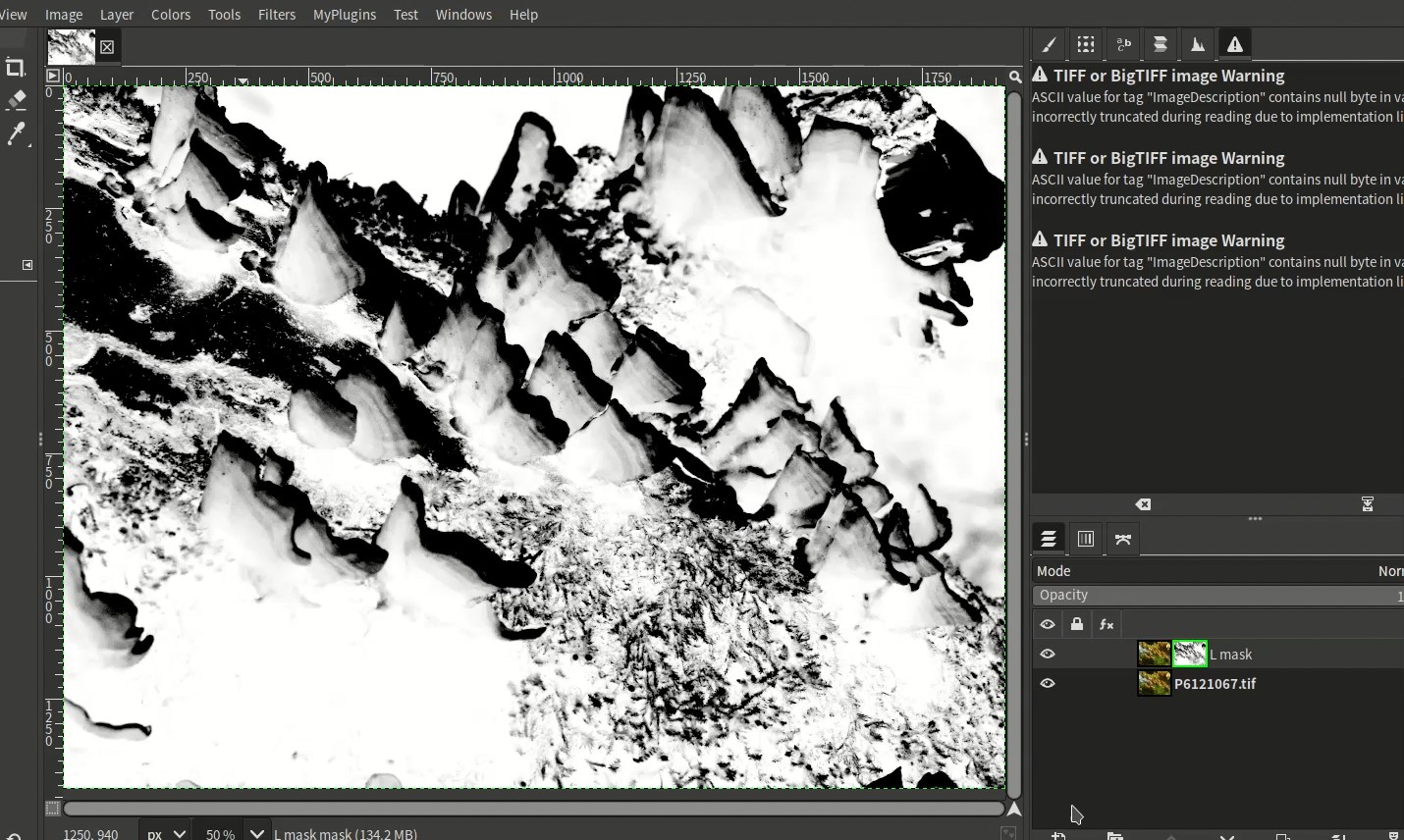Open the image menu arrow at ruler corner
Viewport: 1404px width, 840px height.
[x=53, y=76]
